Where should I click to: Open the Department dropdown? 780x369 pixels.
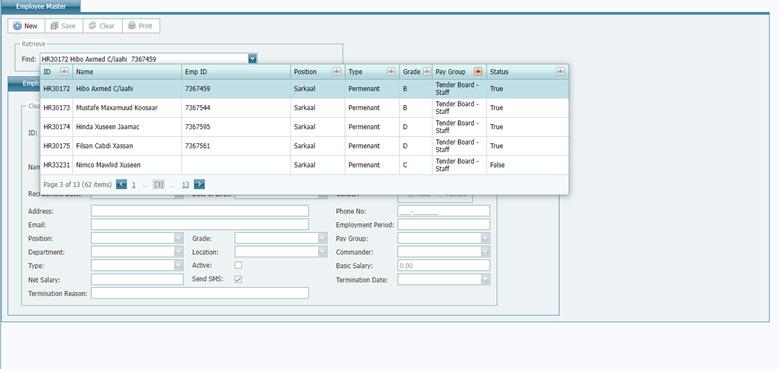click(179, 252)
